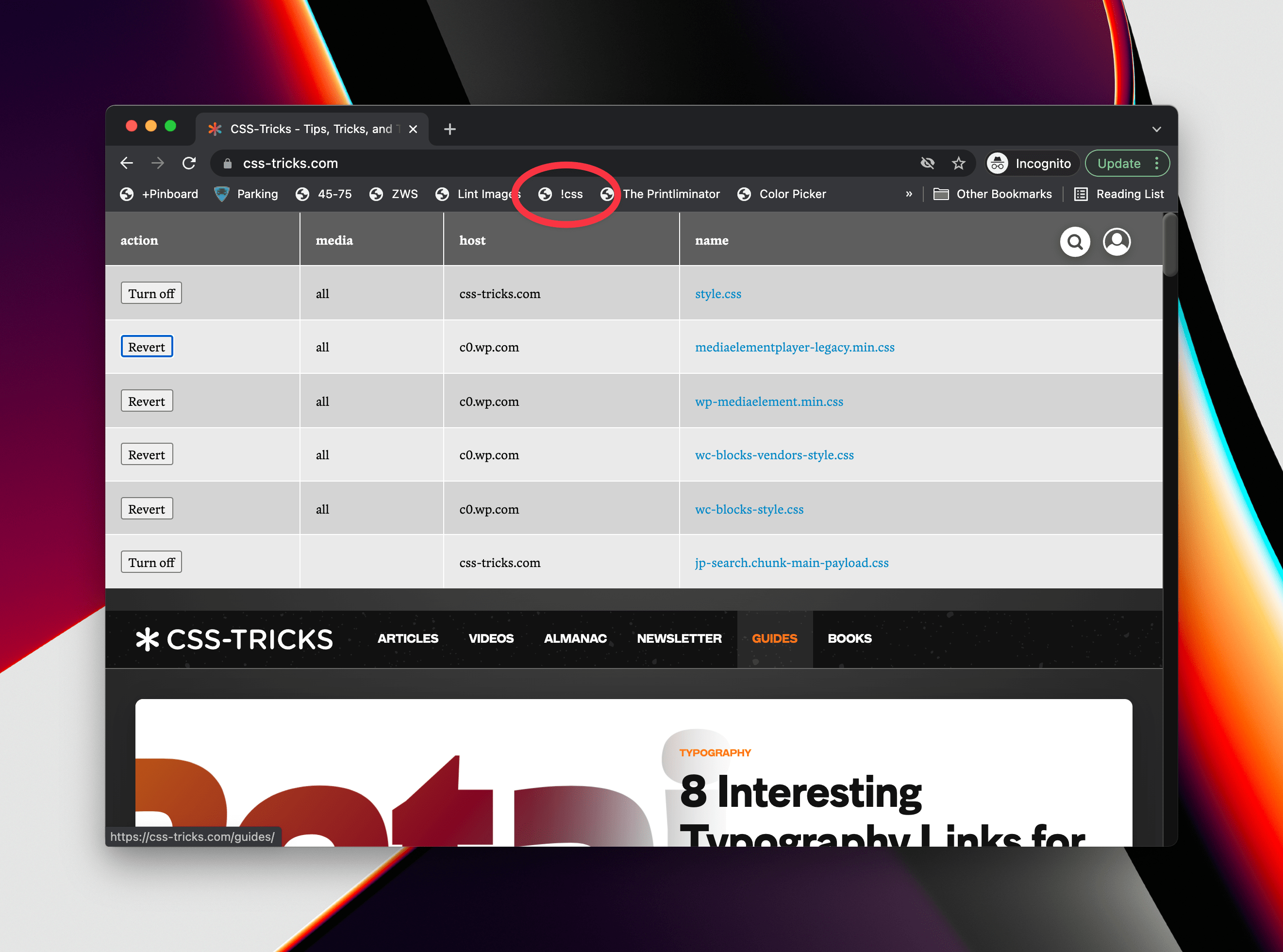Open the Update button's menu dots
Screen dimensions: 1283x952
coord(1158,163)
